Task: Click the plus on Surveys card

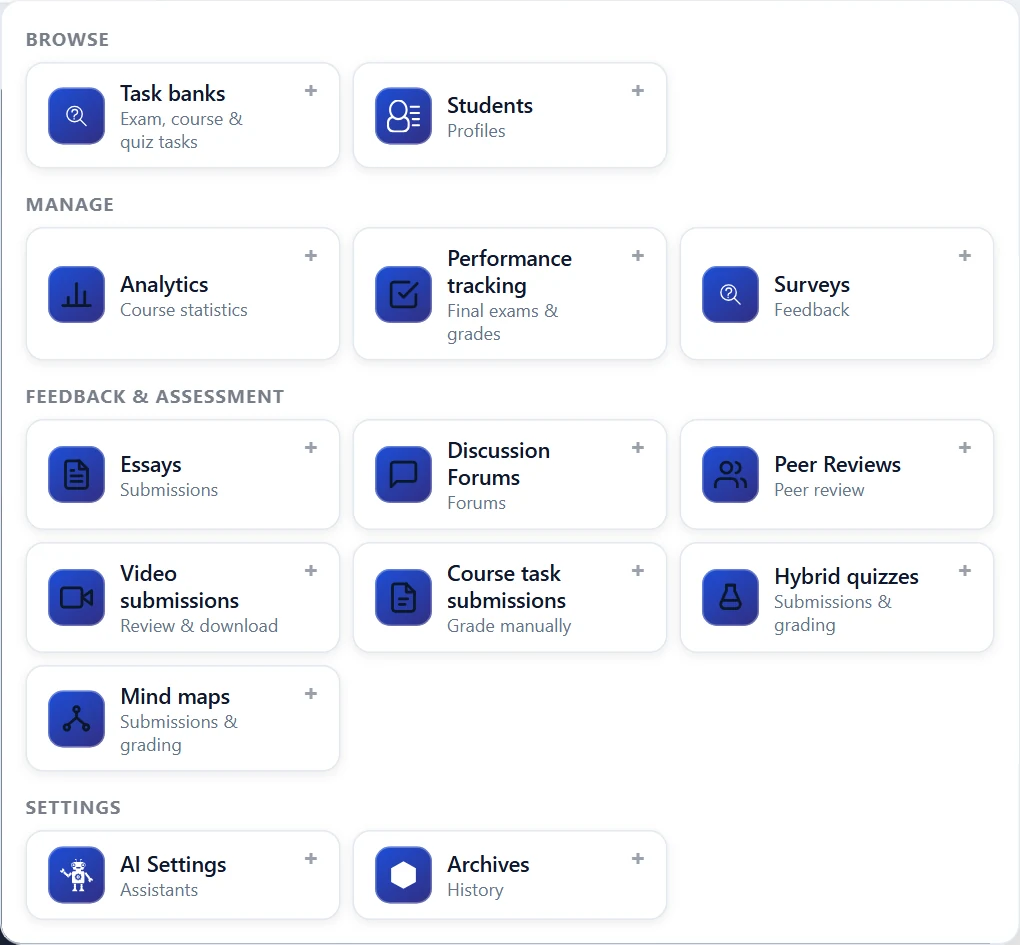Action: [965, 256]
